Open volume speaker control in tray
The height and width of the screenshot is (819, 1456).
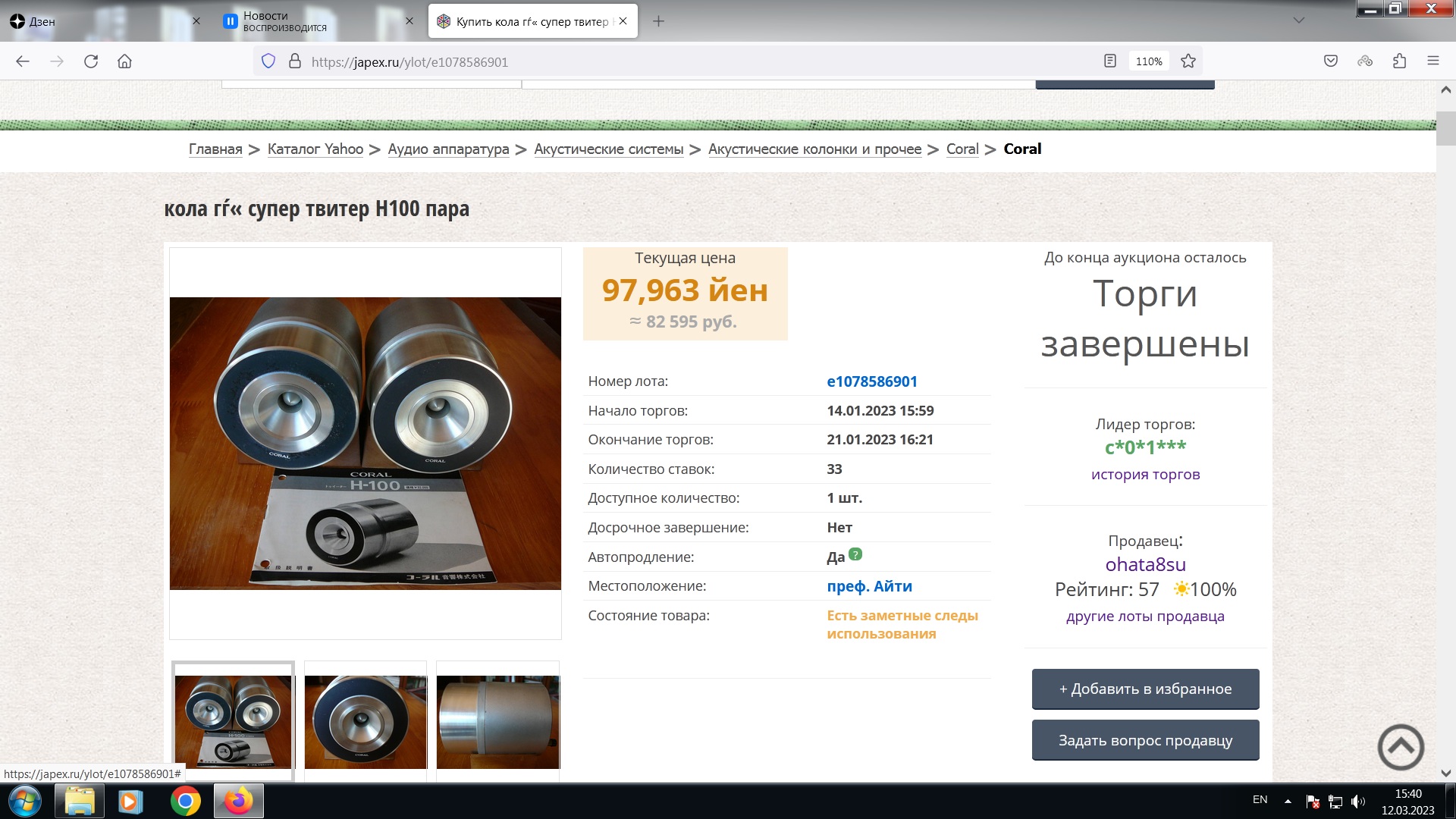point(1357,802)
